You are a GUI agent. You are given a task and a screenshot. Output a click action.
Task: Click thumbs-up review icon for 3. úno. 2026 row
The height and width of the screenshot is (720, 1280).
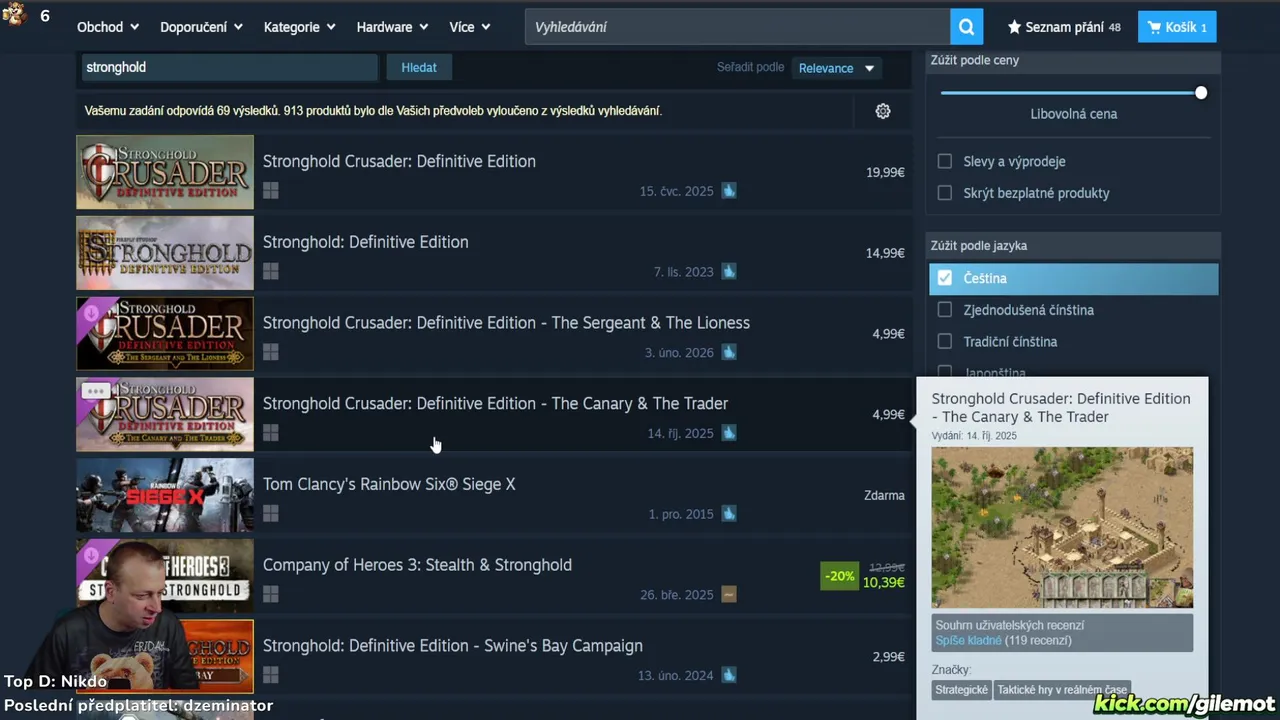[x=729, y=352]
